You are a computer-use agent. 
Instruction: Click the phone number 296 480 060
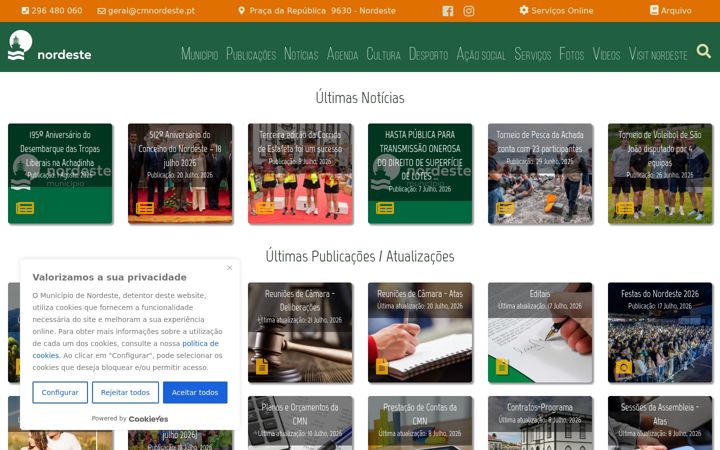point(57,11)
